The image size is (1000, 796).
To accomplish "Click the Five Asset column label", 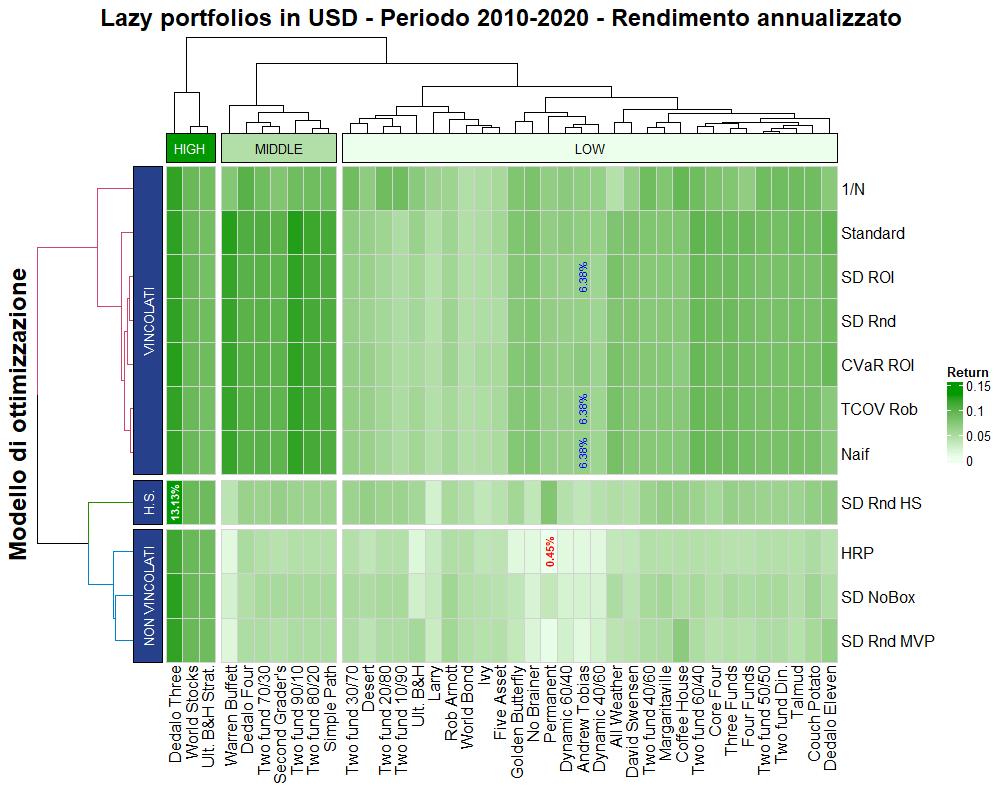I will pos(499,703).
